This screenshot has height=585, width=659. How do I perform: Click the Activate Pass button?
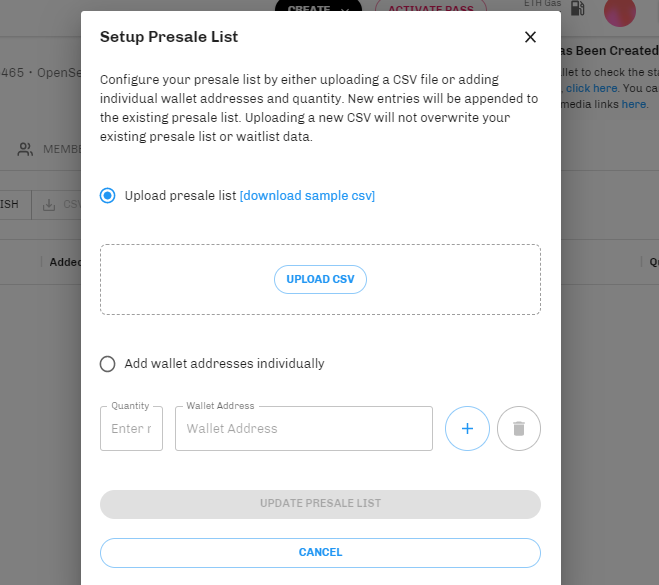tap(431, 7)
